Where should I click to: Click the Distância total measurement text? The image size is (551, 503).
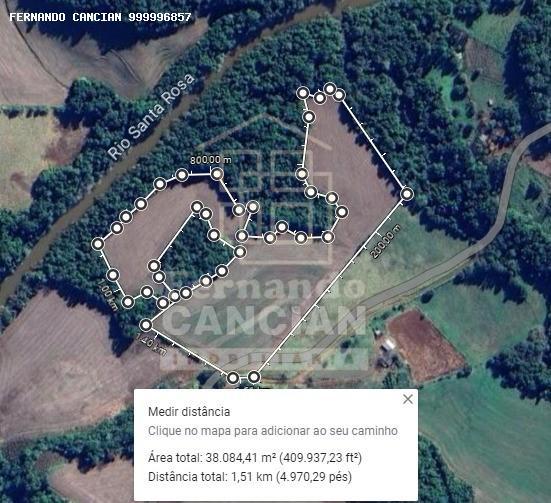(x=250, y=477)
